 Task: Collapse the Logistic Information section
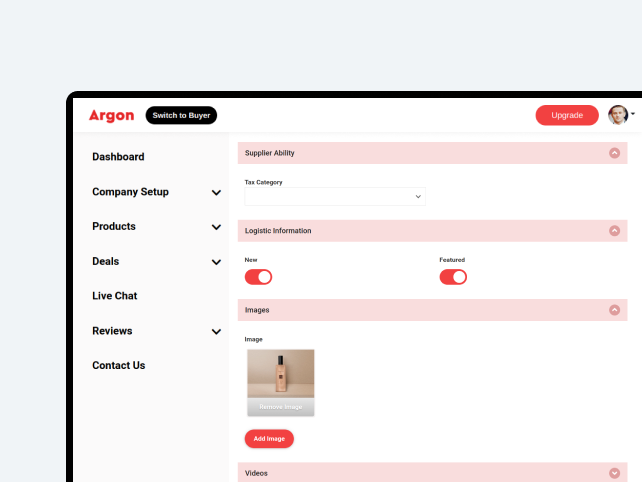tap(614, 231)
